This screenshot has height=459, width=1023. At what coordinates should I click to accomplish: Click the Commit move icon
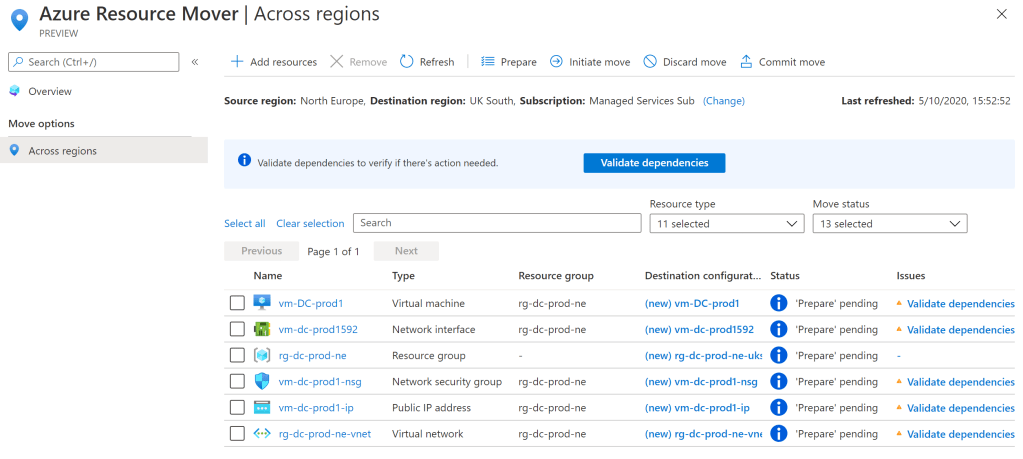746,62
